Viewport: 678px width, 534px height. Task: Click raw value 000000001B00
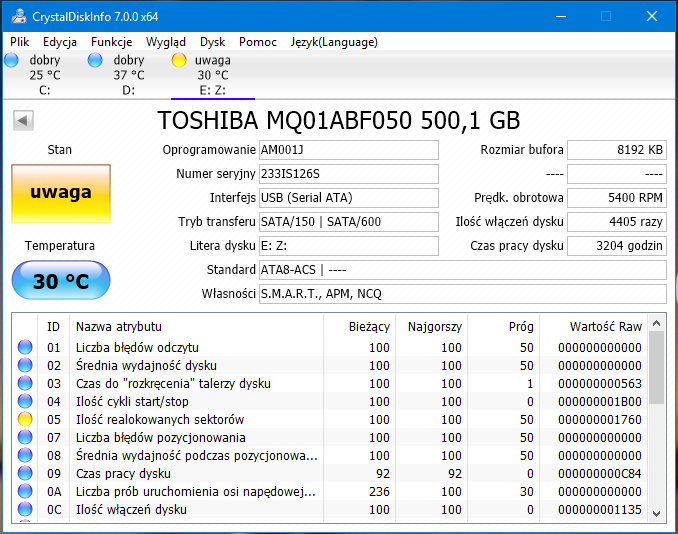pos(600,402)
